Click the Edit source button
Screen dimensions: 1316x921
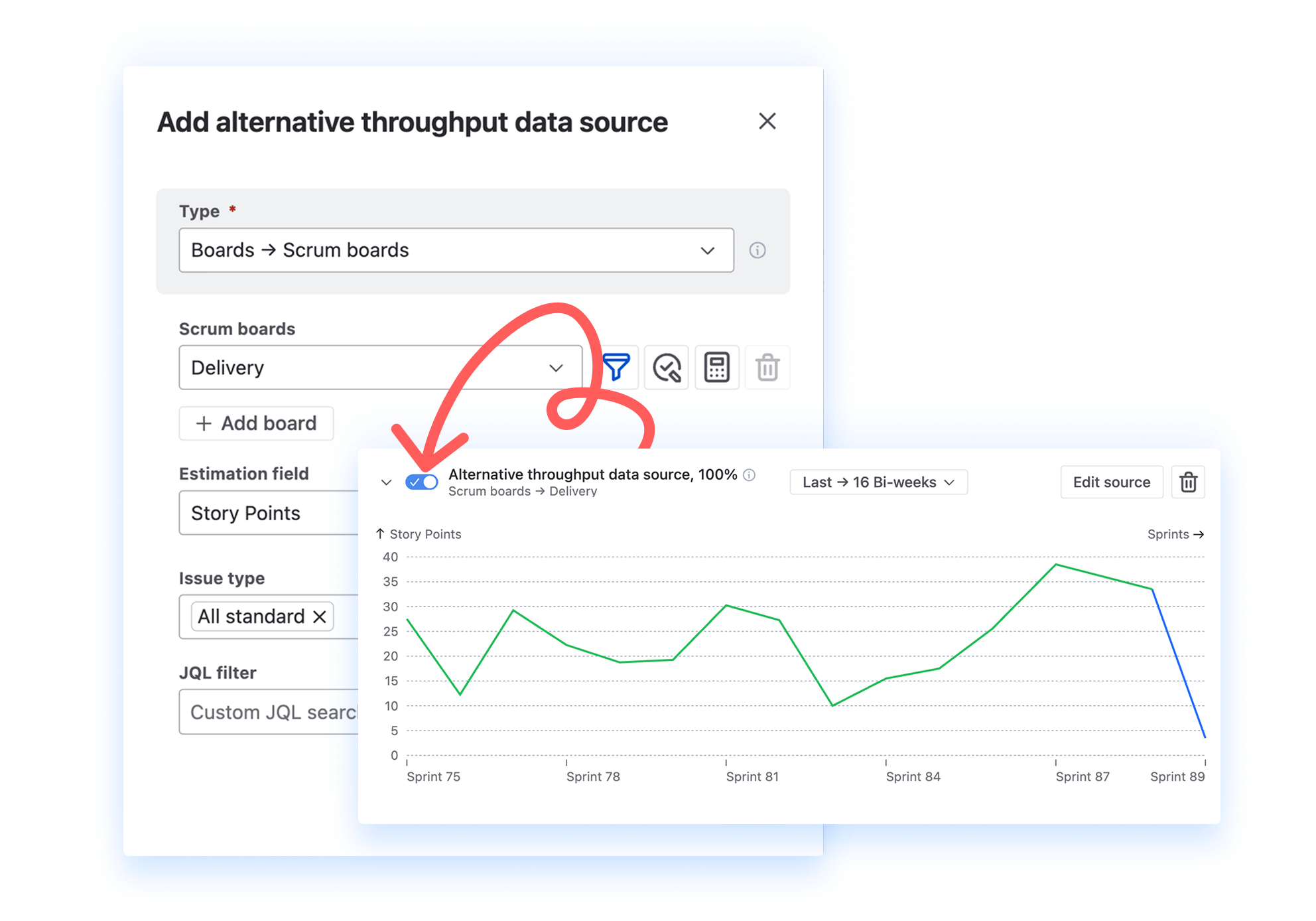click(x=1111, y=482)
